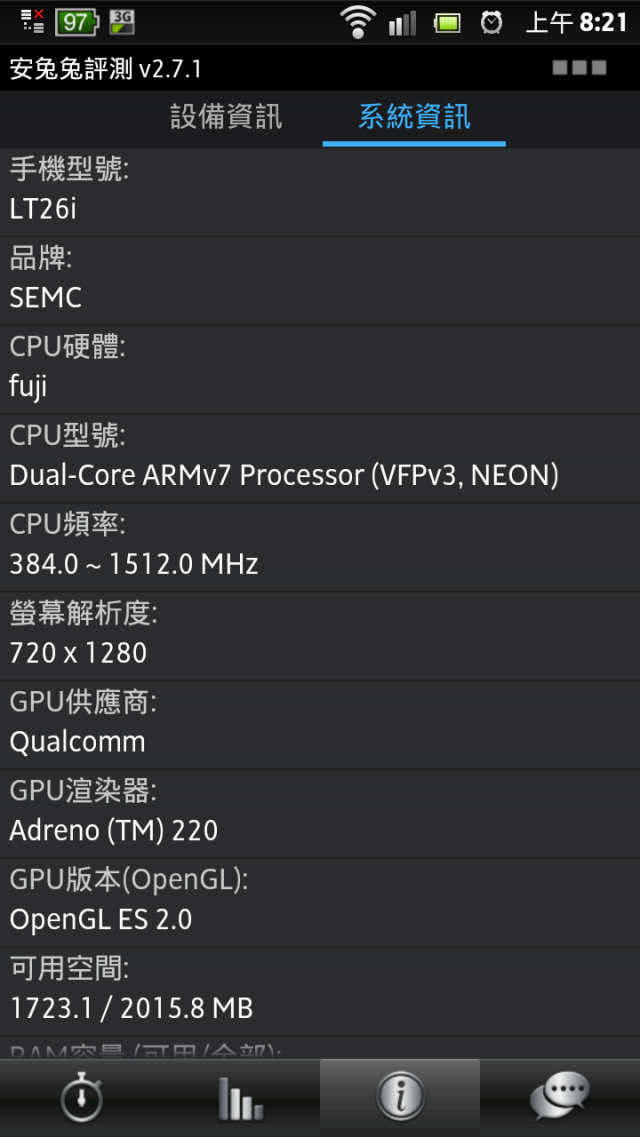Tap the Wi-Fi signal status icon
Viewport: 640px width, 1138px height.
point(358,22)
